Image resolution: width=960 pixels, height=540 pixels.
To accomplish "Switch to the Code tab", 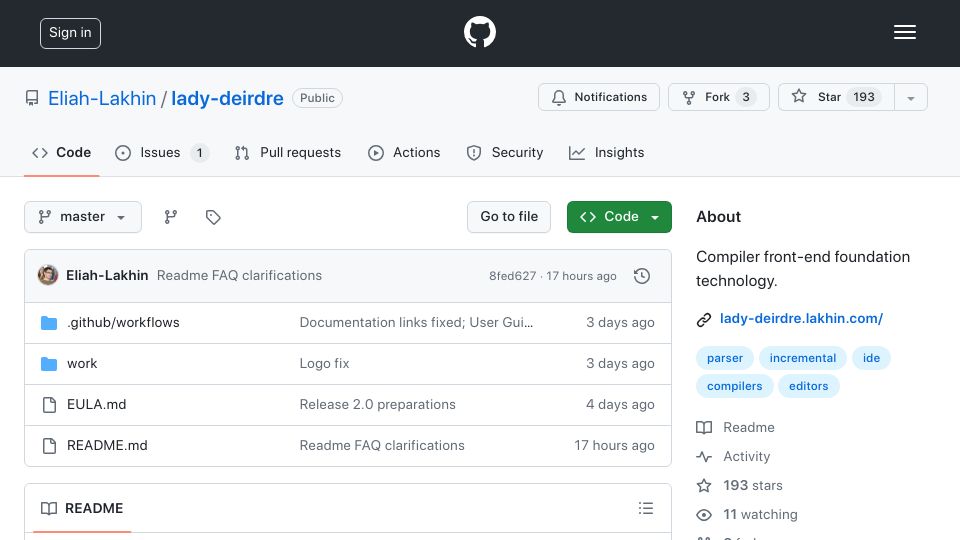I will [x=62, y=152].
